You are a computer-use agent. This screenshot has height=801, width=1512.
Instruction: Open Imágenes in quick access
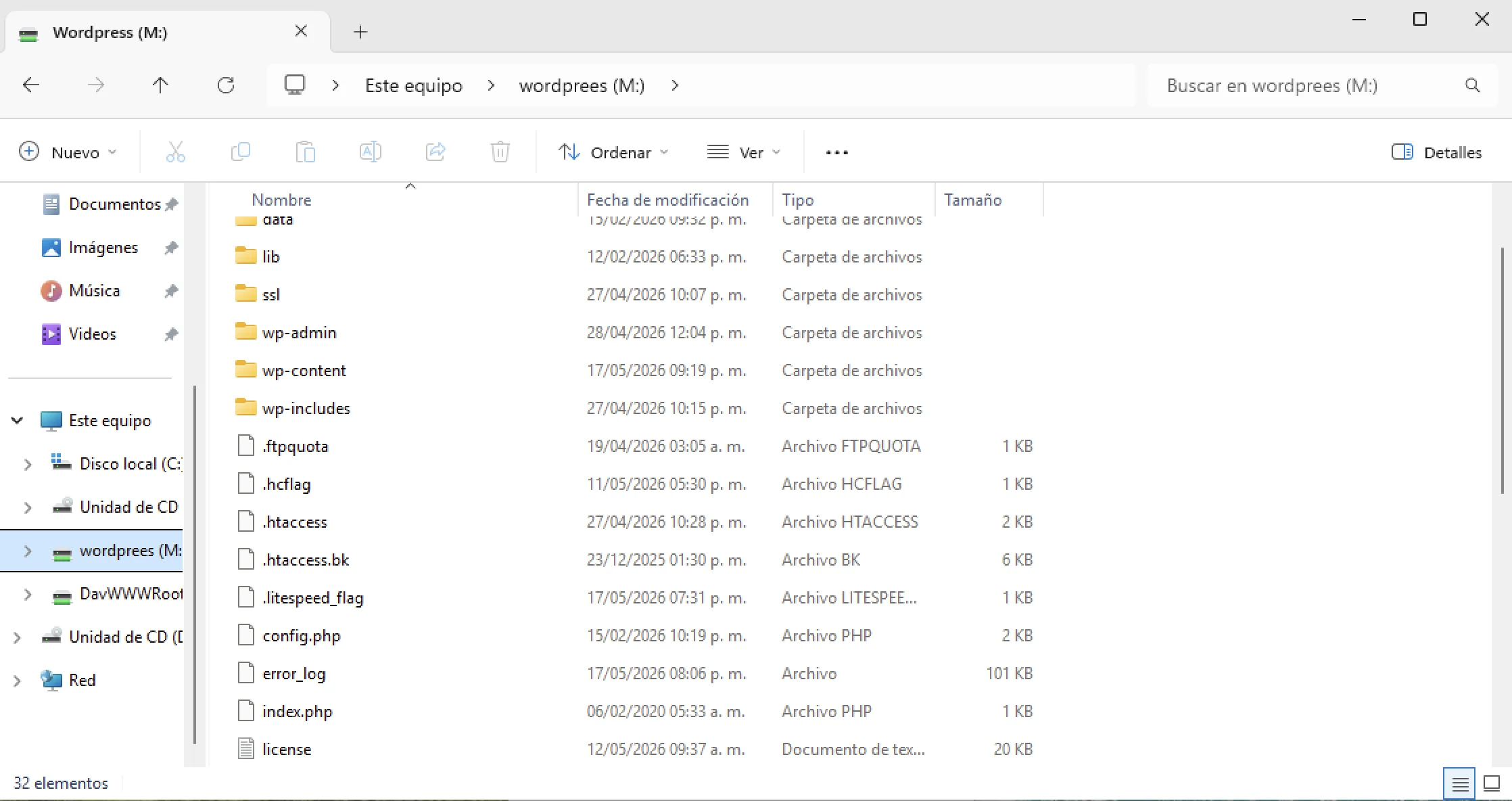pos(89,248)
